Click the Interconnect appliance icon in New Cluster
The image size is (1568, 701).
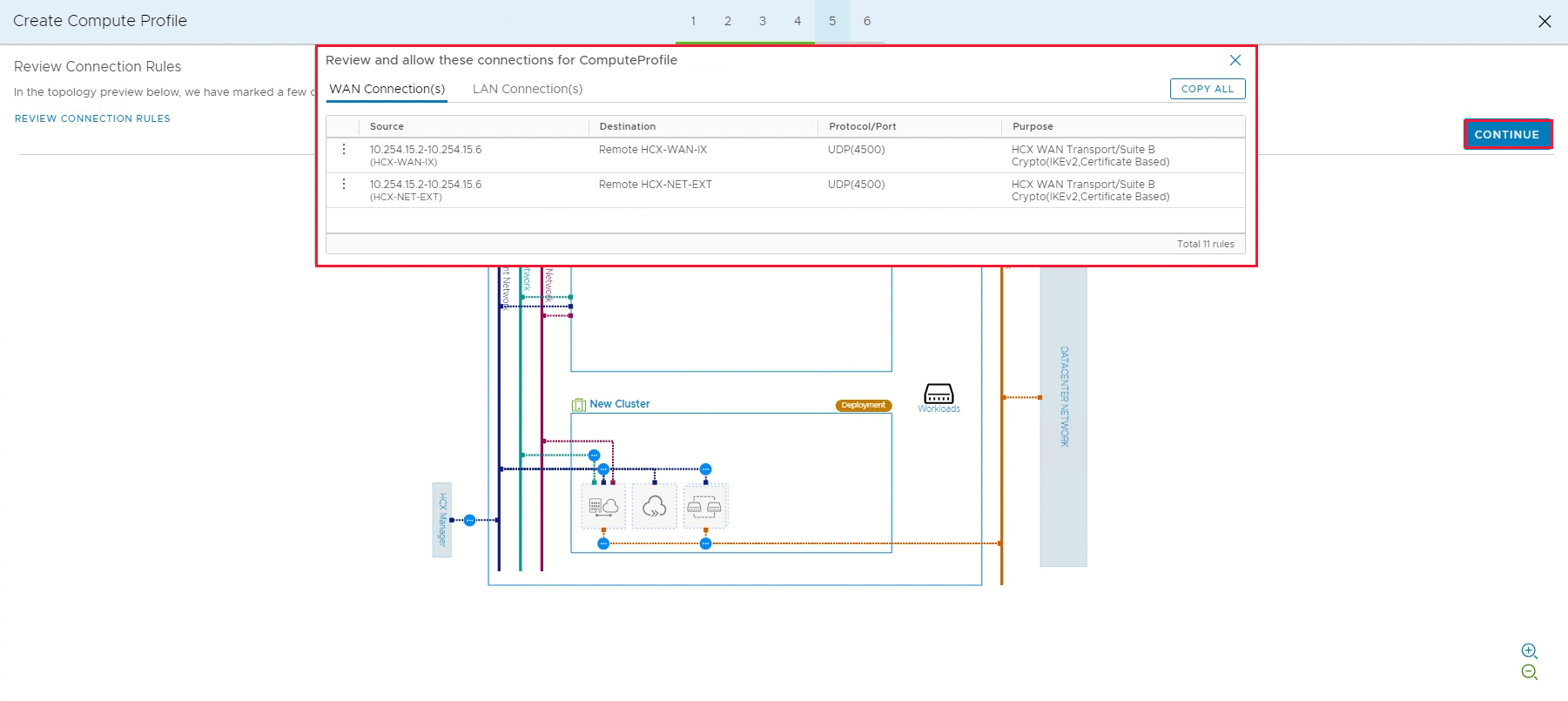(603, 506)
